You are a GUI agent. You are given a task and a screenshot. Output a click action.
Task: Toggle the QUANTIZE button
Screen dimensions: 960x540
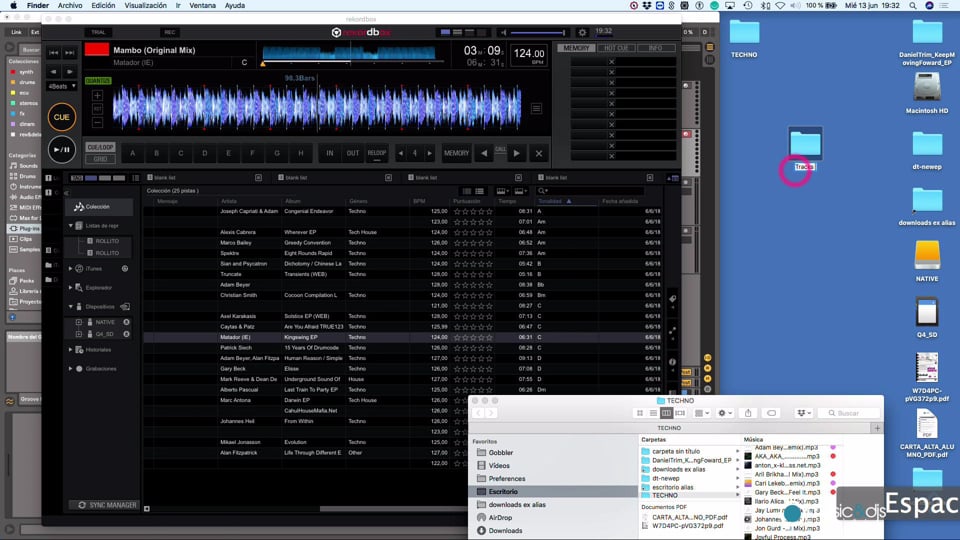[98, 81]
